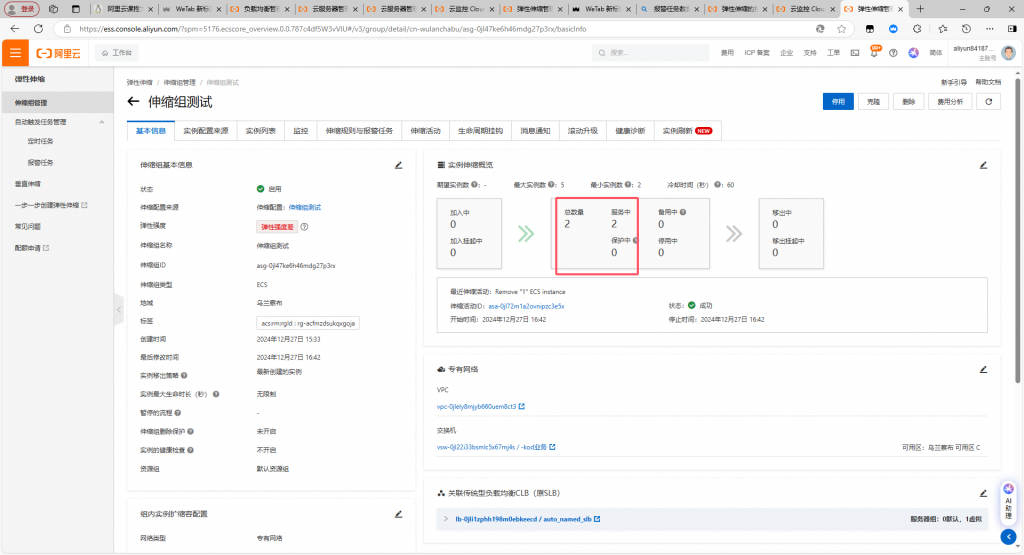The width and height of the screenshot is (1024, 555).
Task: Open the AI 助理 floating assistant
Action: pos(1009,501)
